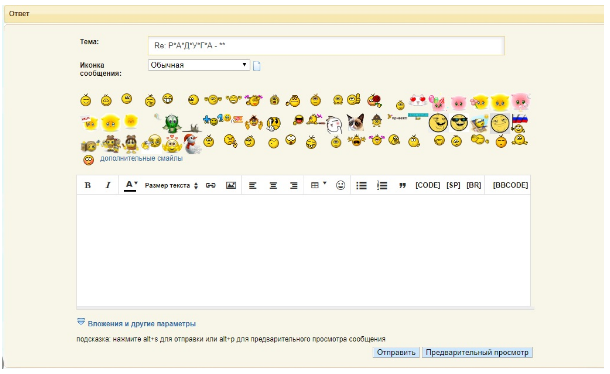Insert the sunglasses cool face smiley
Image resolution: width=610 pixels, height=374 pixels.
[x=459, y=123]
